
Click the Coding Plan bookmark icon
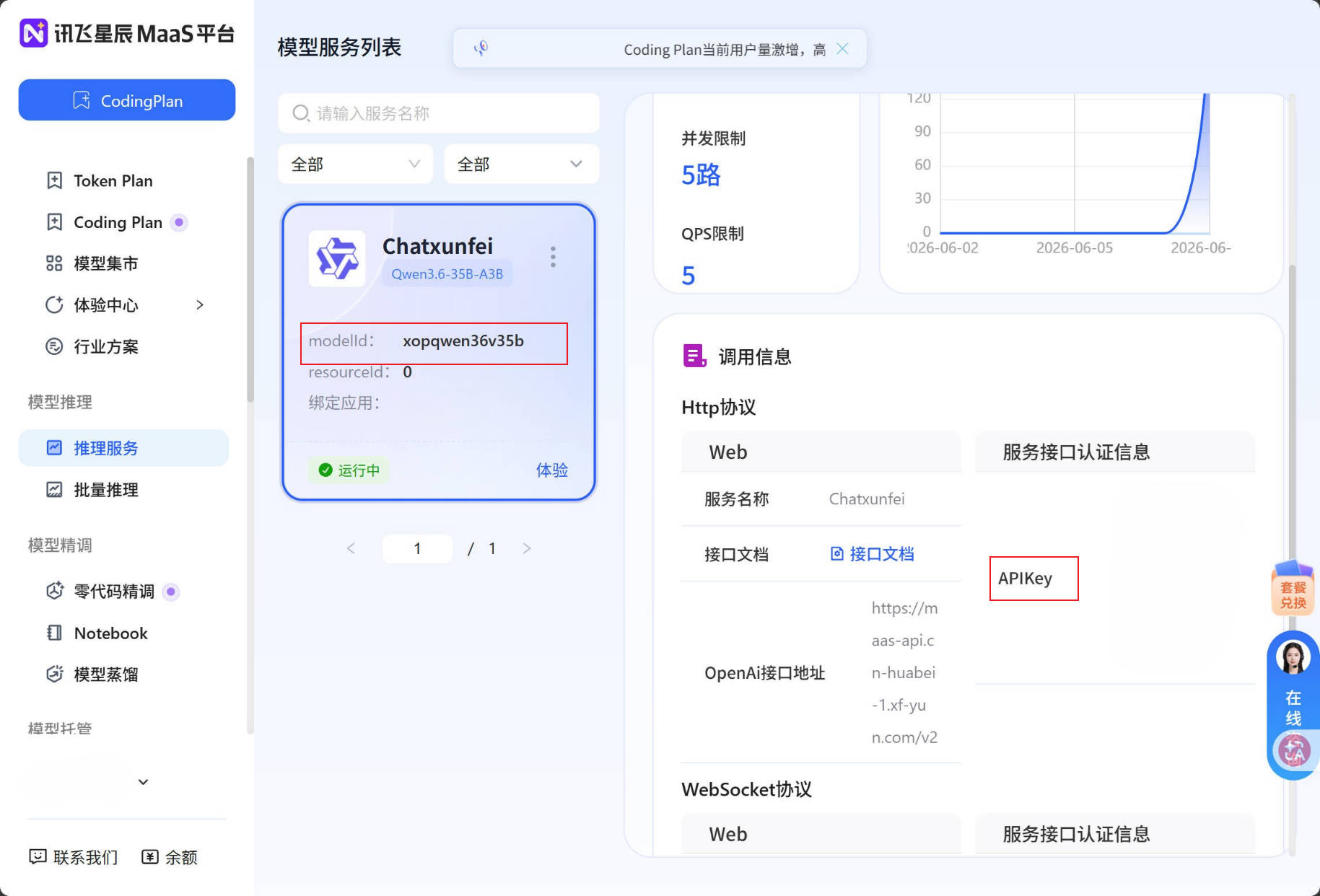point(54,222)
